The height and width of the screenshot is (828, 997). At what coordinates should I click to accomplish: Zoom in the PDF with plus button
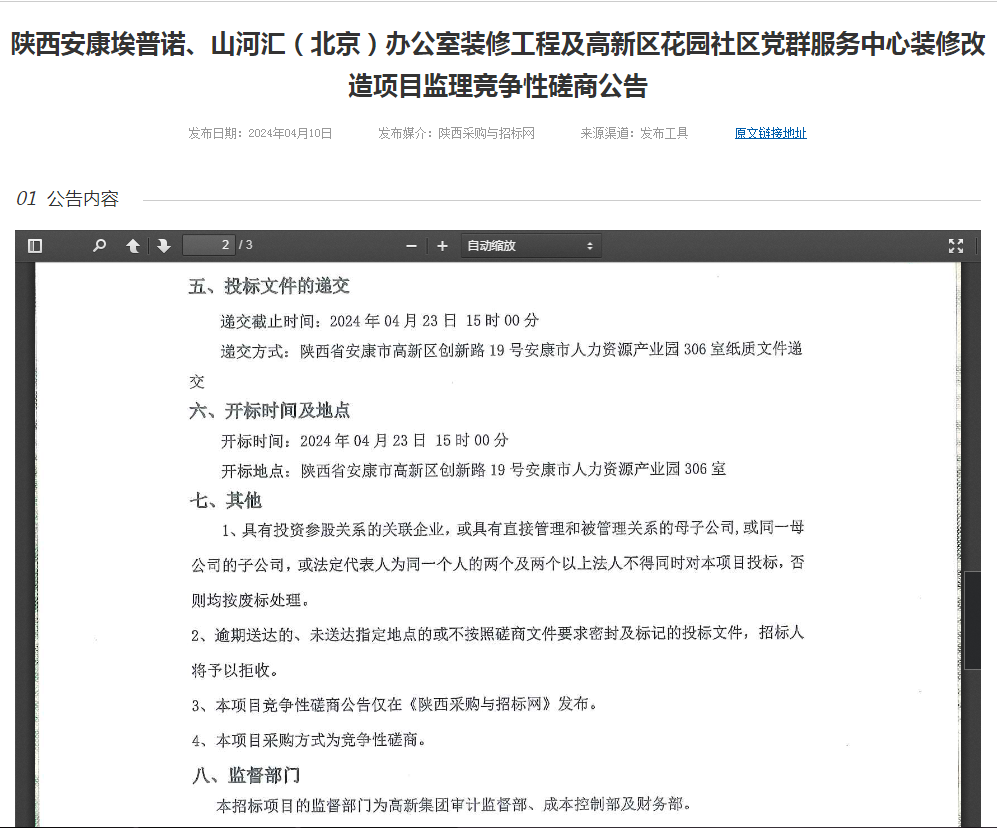click(443, 245)
